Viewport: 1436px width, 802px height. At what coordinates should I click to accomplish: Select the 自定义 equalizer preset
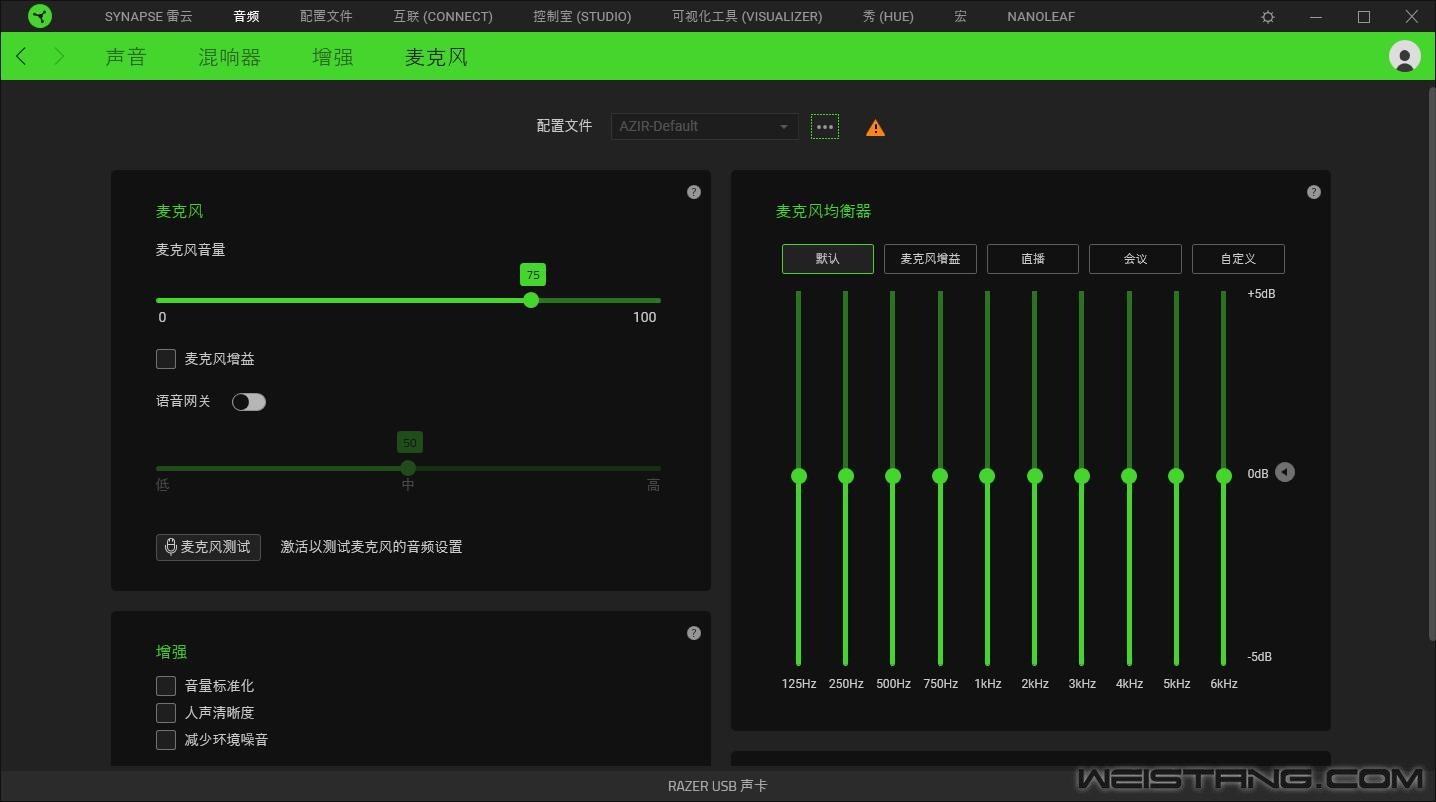pos(1238,259)
